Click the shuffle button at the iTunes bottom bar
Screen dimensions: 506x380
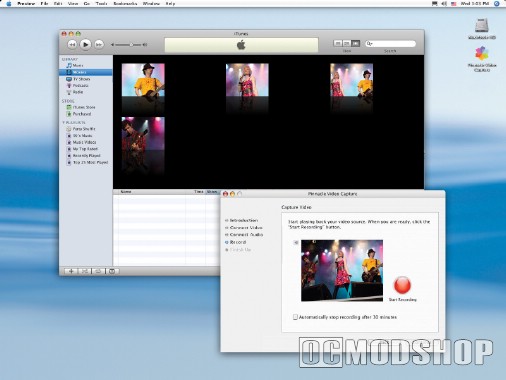click(x=85, y=271)
